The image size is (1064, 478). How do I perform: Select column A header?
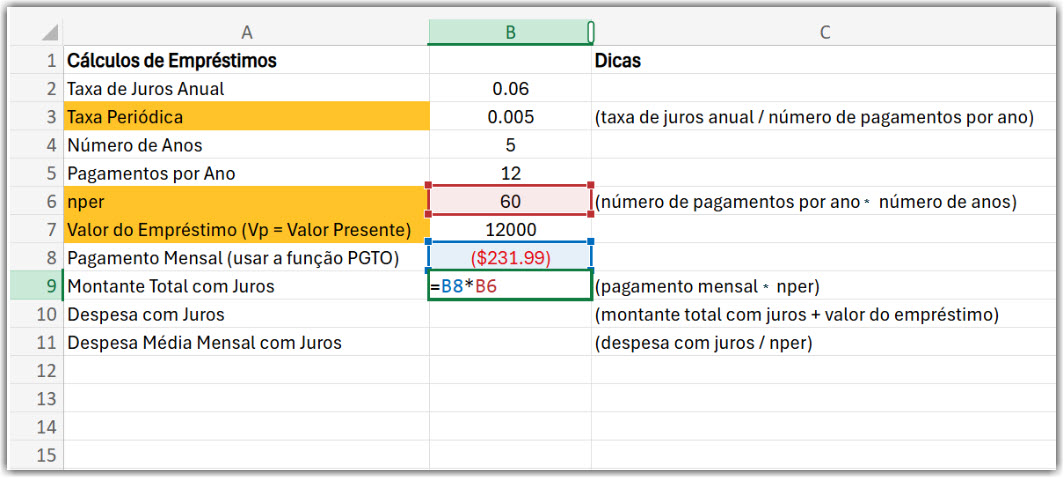point(246,32)
